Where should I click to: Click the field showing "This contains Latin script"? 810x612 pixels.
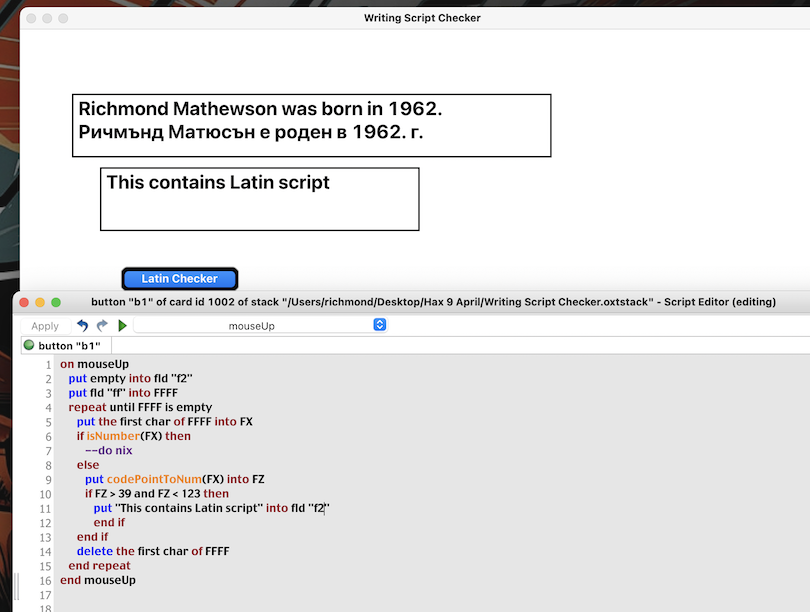(259, 199)
